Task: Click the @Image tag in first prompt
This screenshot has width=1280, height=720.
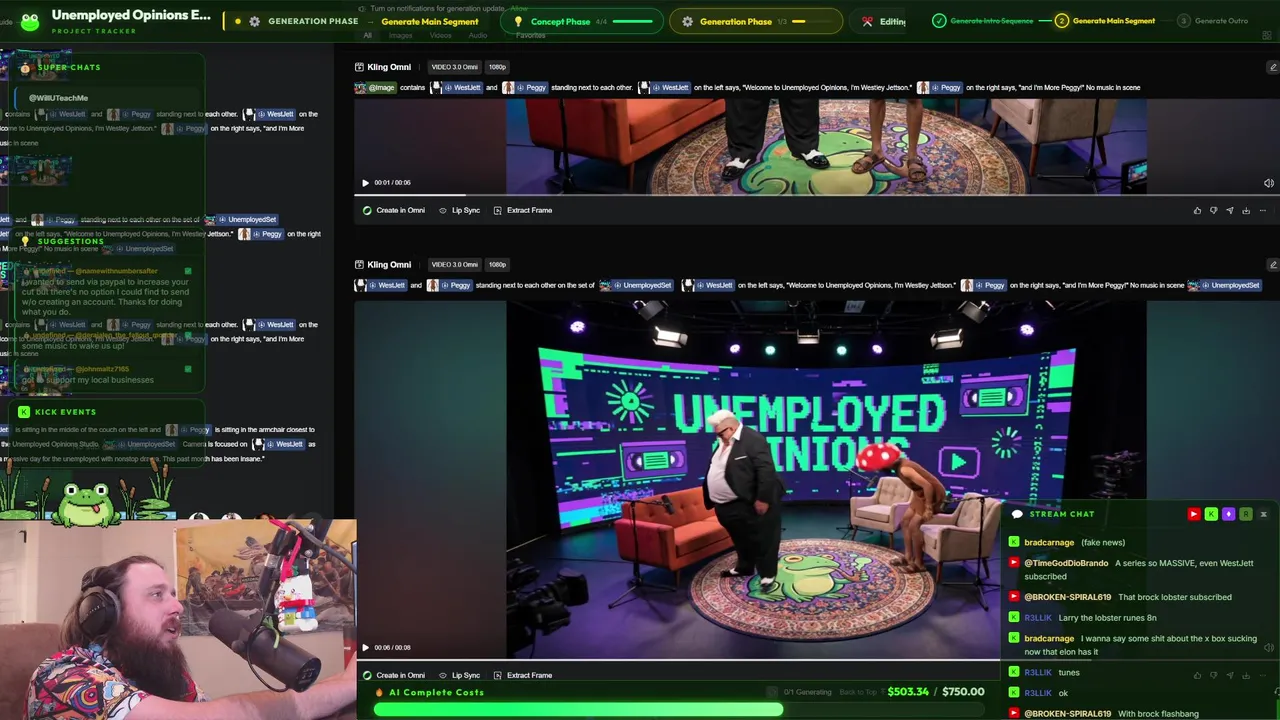Action: point(376,88)
